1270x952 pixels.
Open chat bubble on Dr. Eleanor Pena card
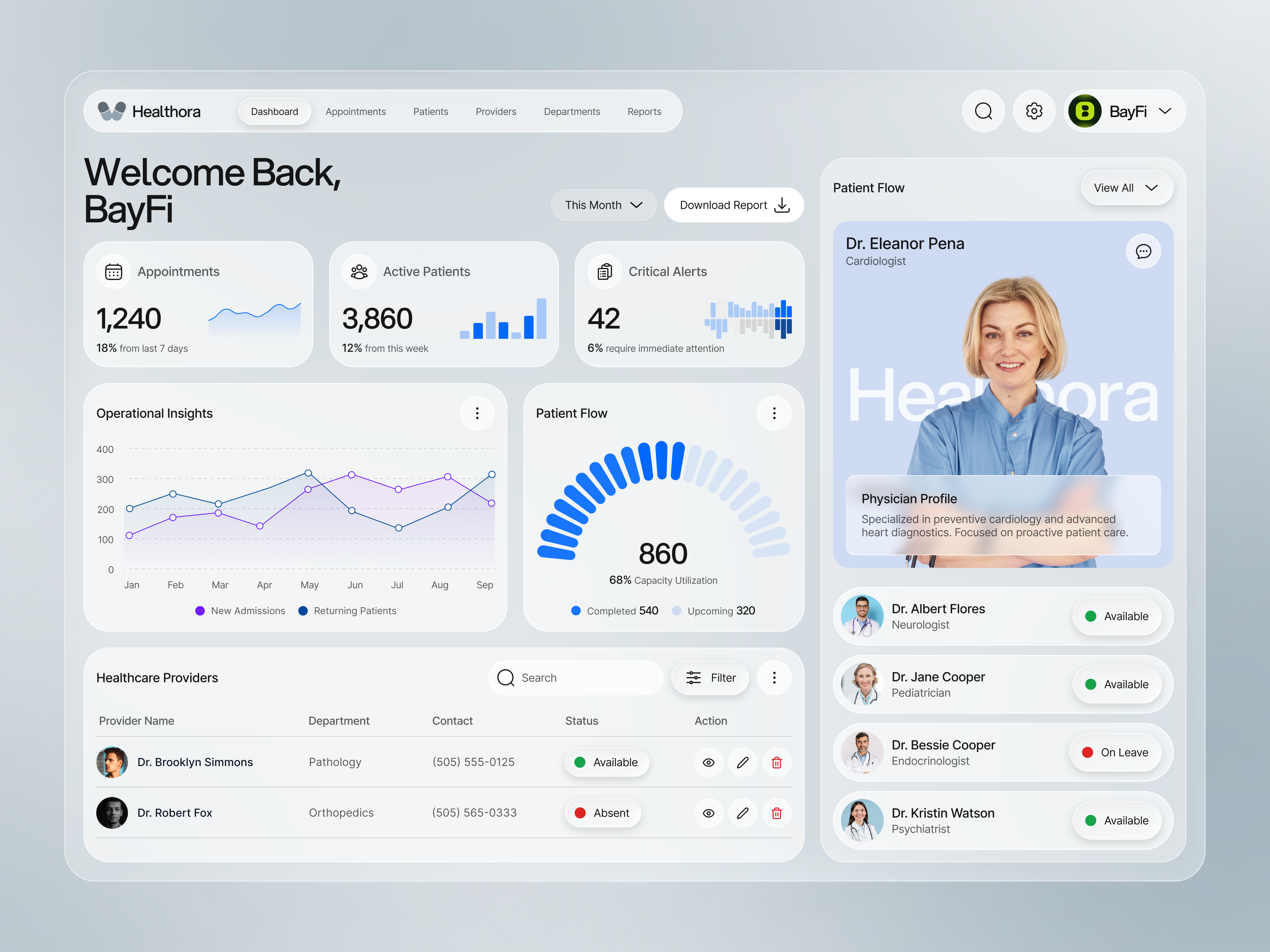(1144, 251)
